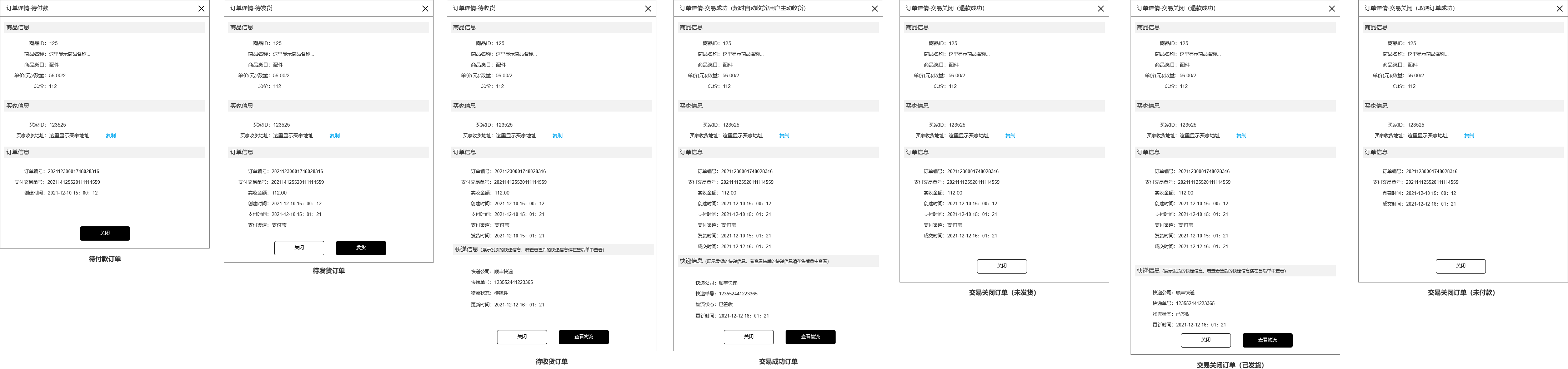Image resolution: width=1568 pixels, height=369 pixels.
Task: Click the 快递公司 value 顺丰快递 in the 待收货 dialog
Action: point(504,271)
